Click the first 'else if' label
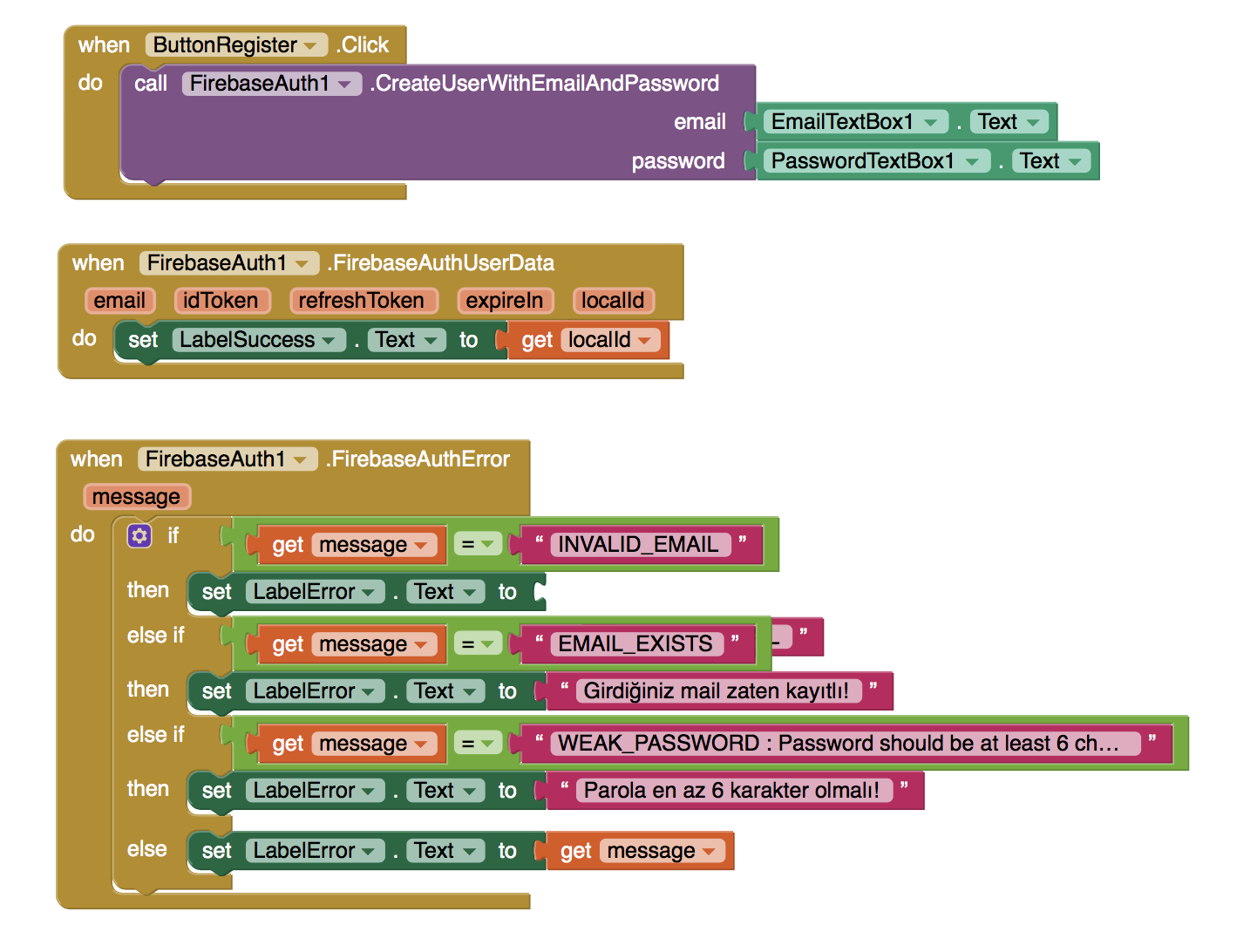Image resolution: width=1257 pixels, height=952 pixels. tap(156, 636)
